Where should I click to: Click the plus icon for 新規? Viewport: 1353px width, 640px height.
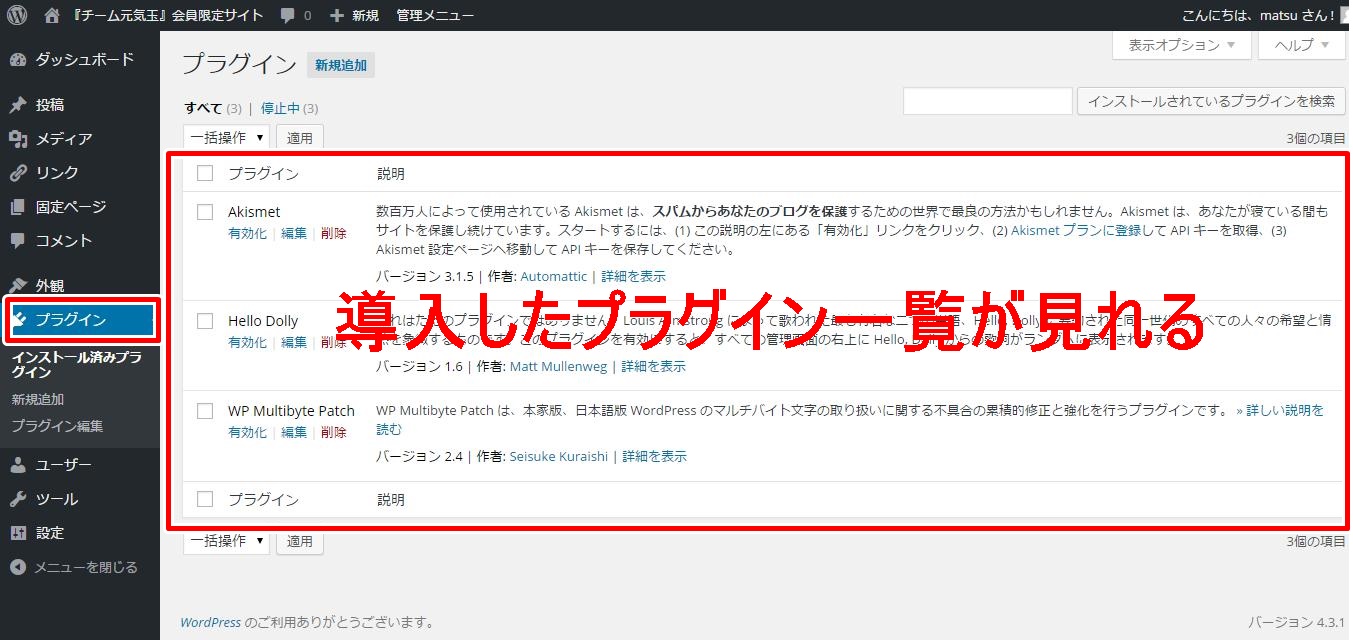(x=336, y=16)
